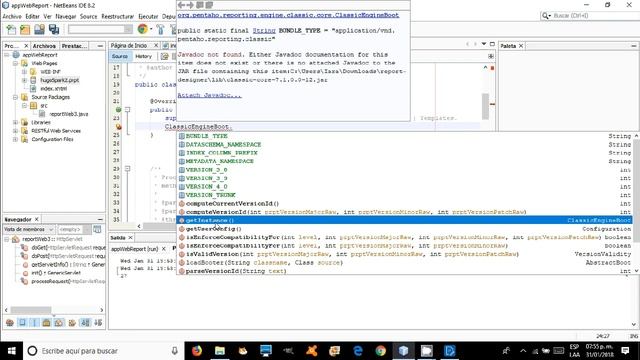Expand the Configuration Files node
Image resolution: width=640 pixels, height=360 pixels.
coord(16,140)
